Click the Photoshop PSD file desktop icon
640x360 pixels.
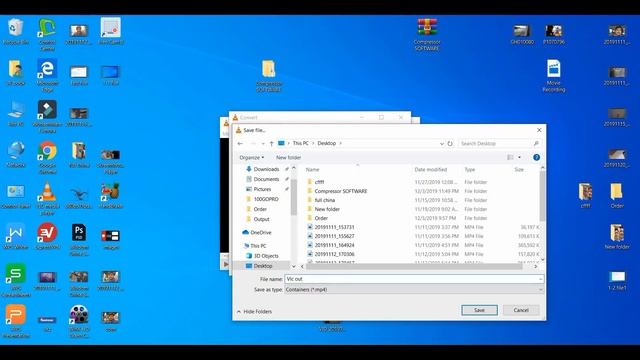pos(79,239)
